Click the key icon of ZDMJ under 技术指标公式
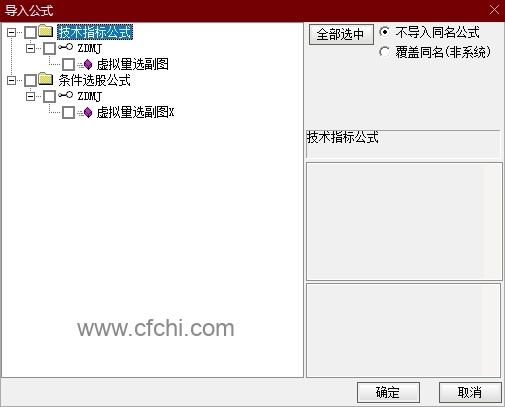Image resolution: width=505 pixels, height=407 pixels. click(65, 47)
